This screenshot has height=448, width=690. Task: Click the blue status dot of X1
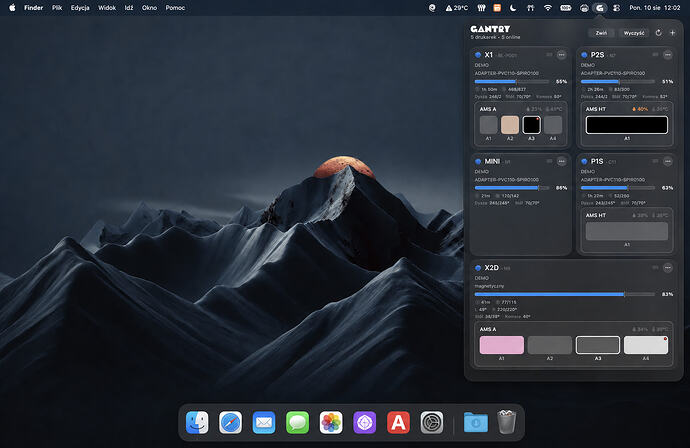[x=478, y=55]
